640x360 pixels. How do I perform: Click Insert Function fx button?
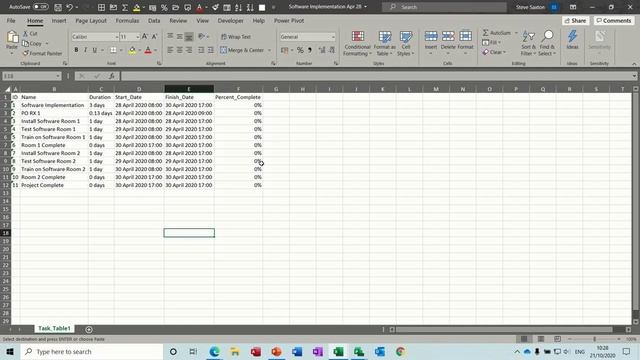111,76
